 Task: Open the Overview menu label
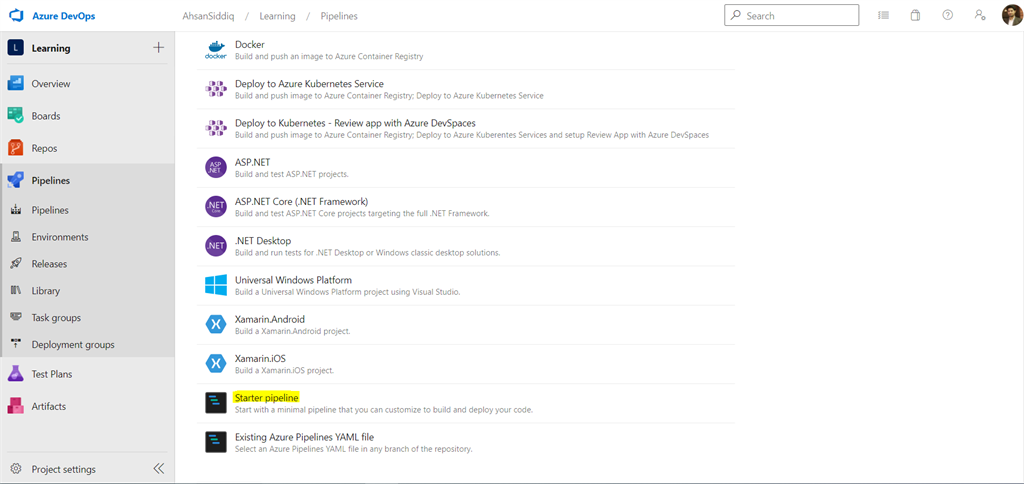pyautogui.click(x=51, y=84)
